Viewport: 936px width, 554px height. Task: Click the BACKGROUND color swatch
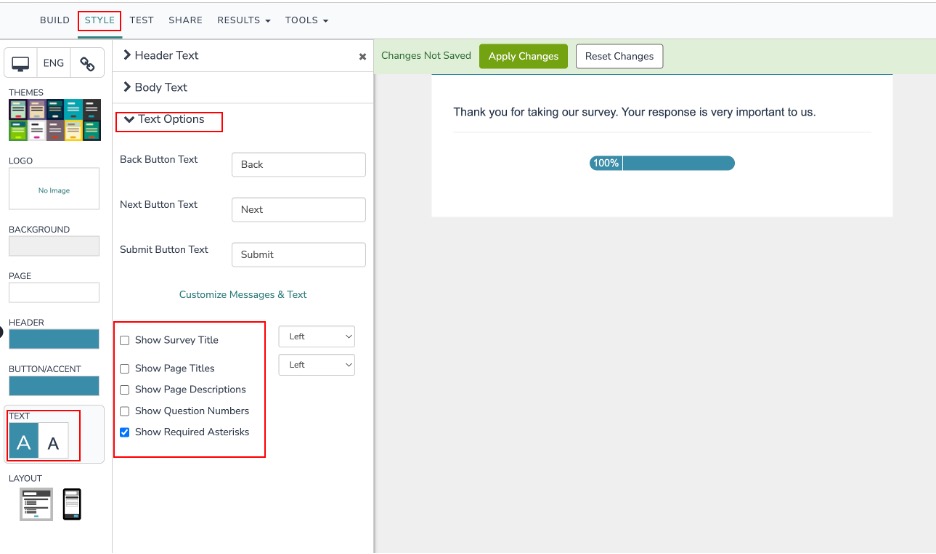pos(54,246)
